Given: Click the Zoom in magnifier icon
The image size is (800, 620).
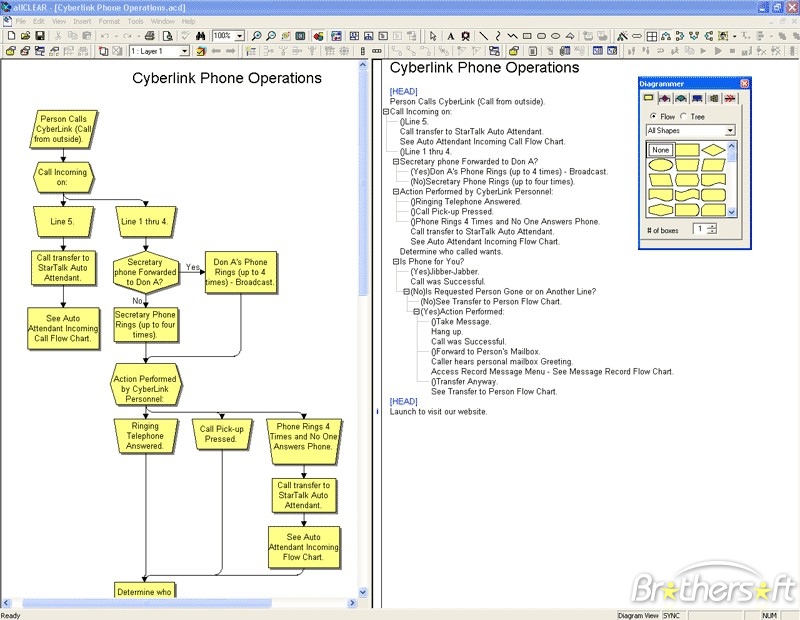Looking at the screenshot, I should click(257, 36).
